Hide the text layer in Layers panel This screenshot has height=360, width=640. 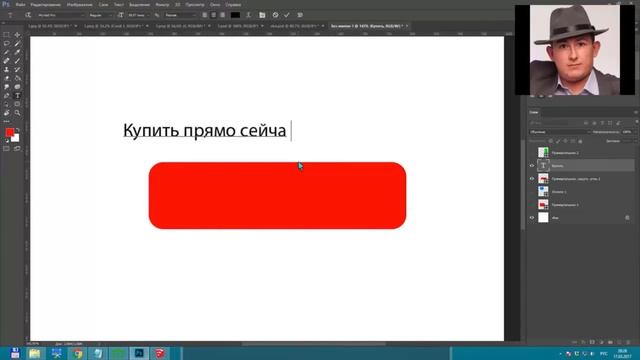532,166
